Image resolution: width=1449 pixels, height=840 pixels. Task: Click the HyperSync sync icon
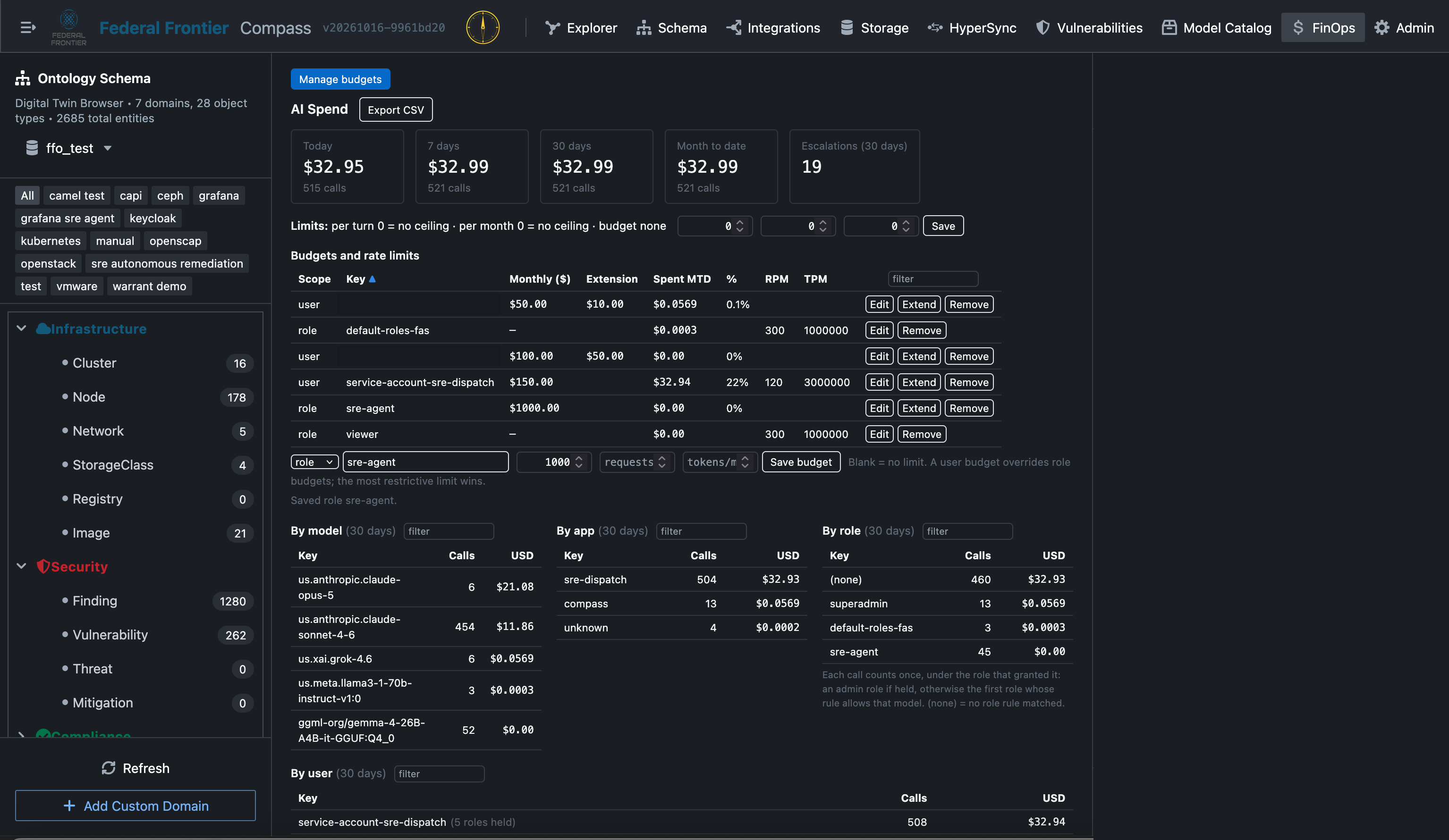[935, 27]
